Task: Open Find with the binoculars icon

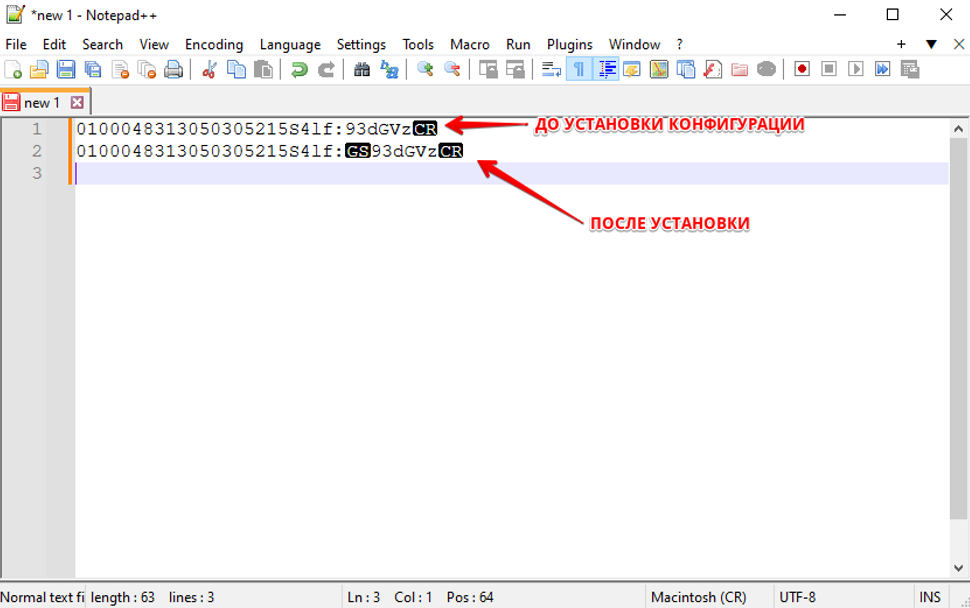Action: tap(362, 69)
